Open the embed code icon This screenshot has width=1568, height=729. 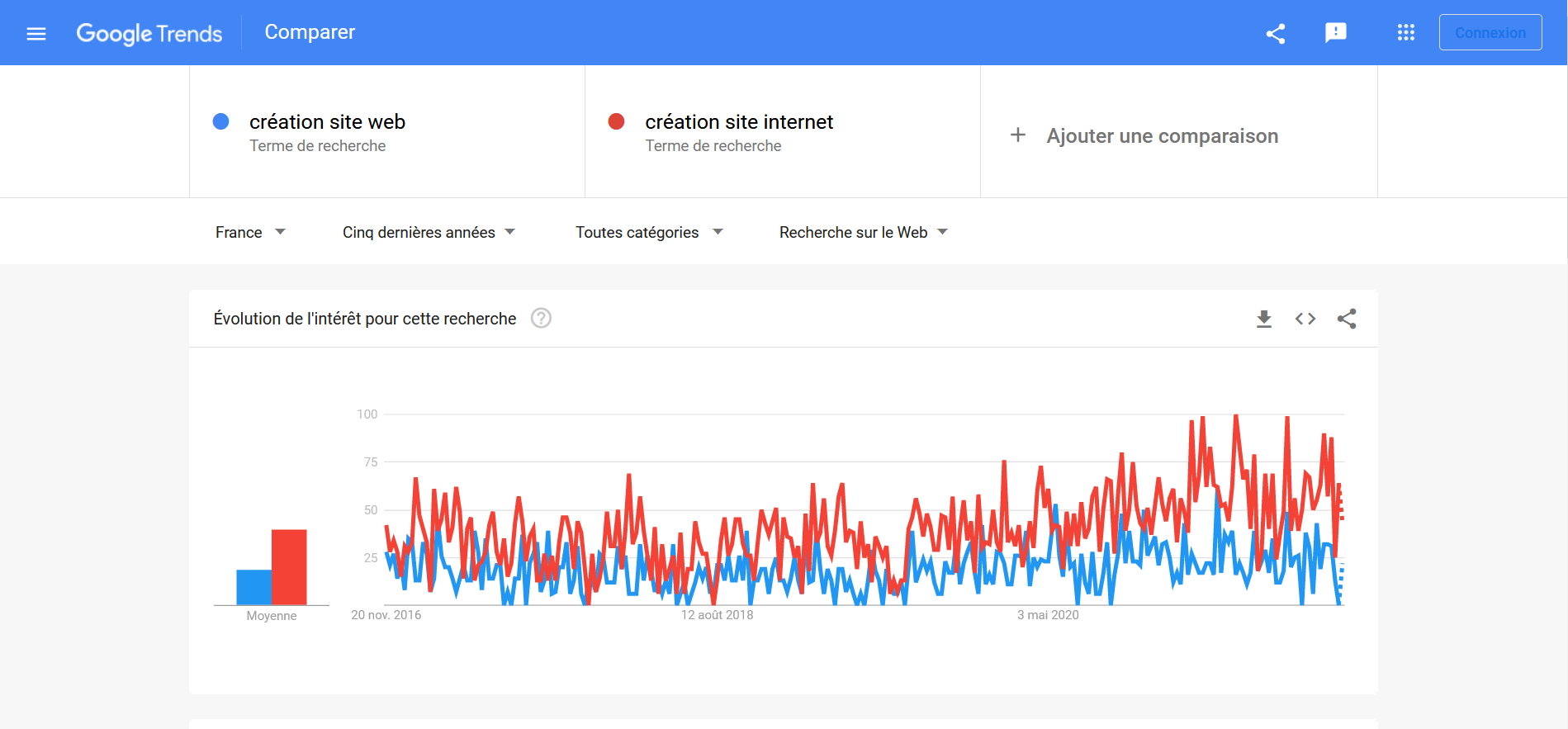click(x=1305, y=319)
